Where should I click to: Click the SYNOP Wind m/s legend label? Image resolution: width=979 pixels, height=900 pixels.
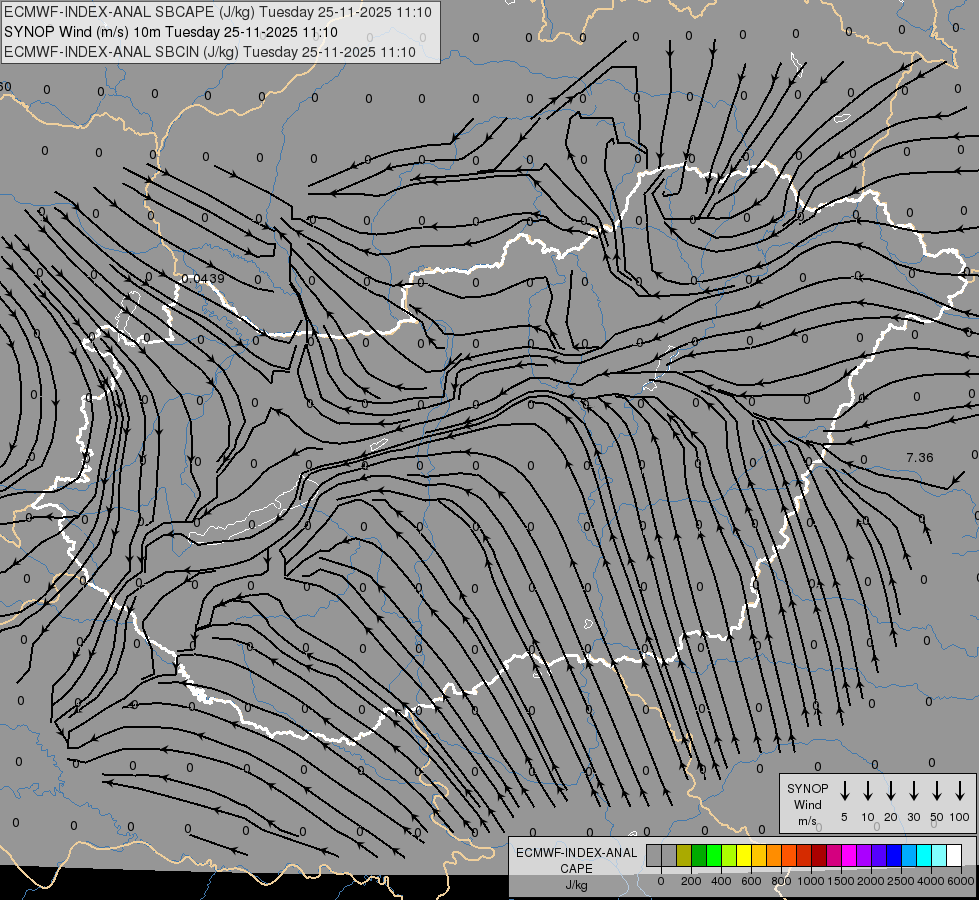click(x=807, y=804)
